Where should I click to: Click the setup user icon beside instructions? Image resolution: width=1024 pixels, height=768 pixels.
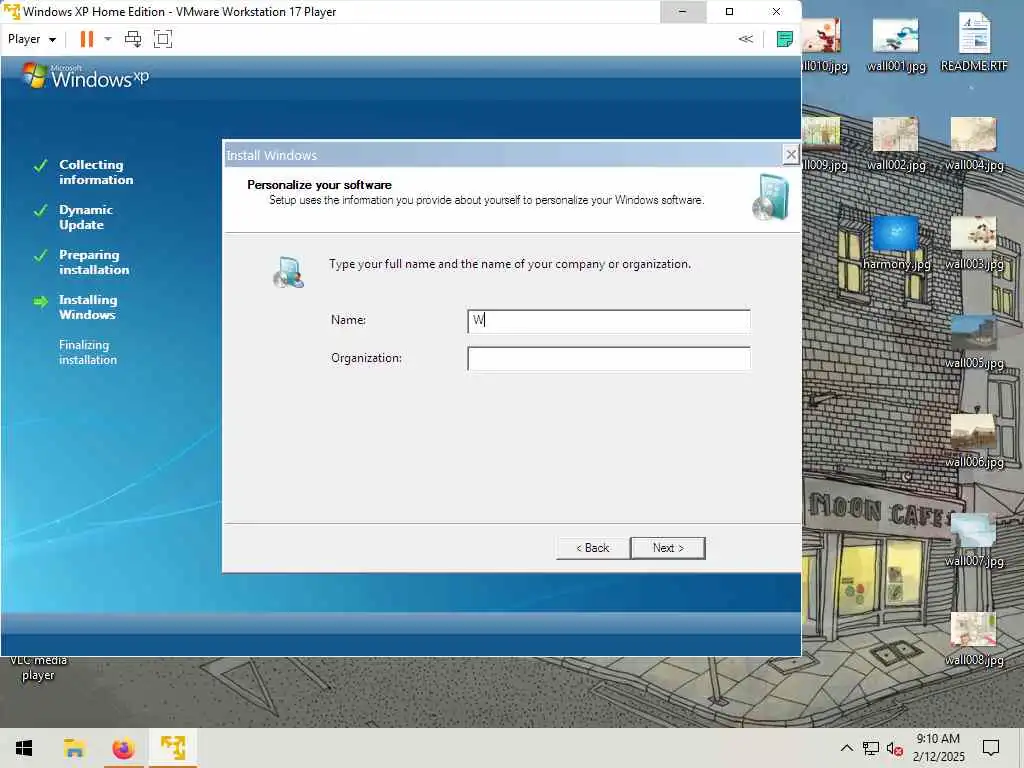289,272
